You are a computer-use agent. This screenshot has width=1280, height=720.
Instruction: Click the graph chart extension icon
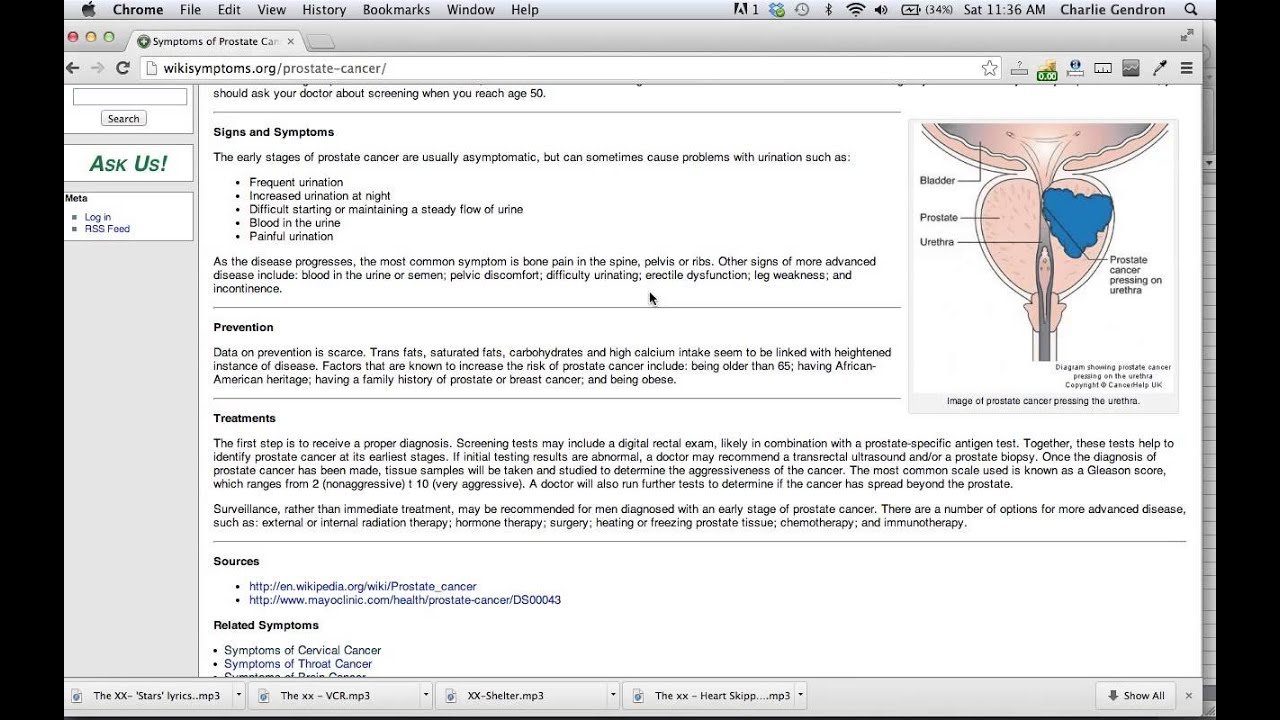(x=1131, y=68)
